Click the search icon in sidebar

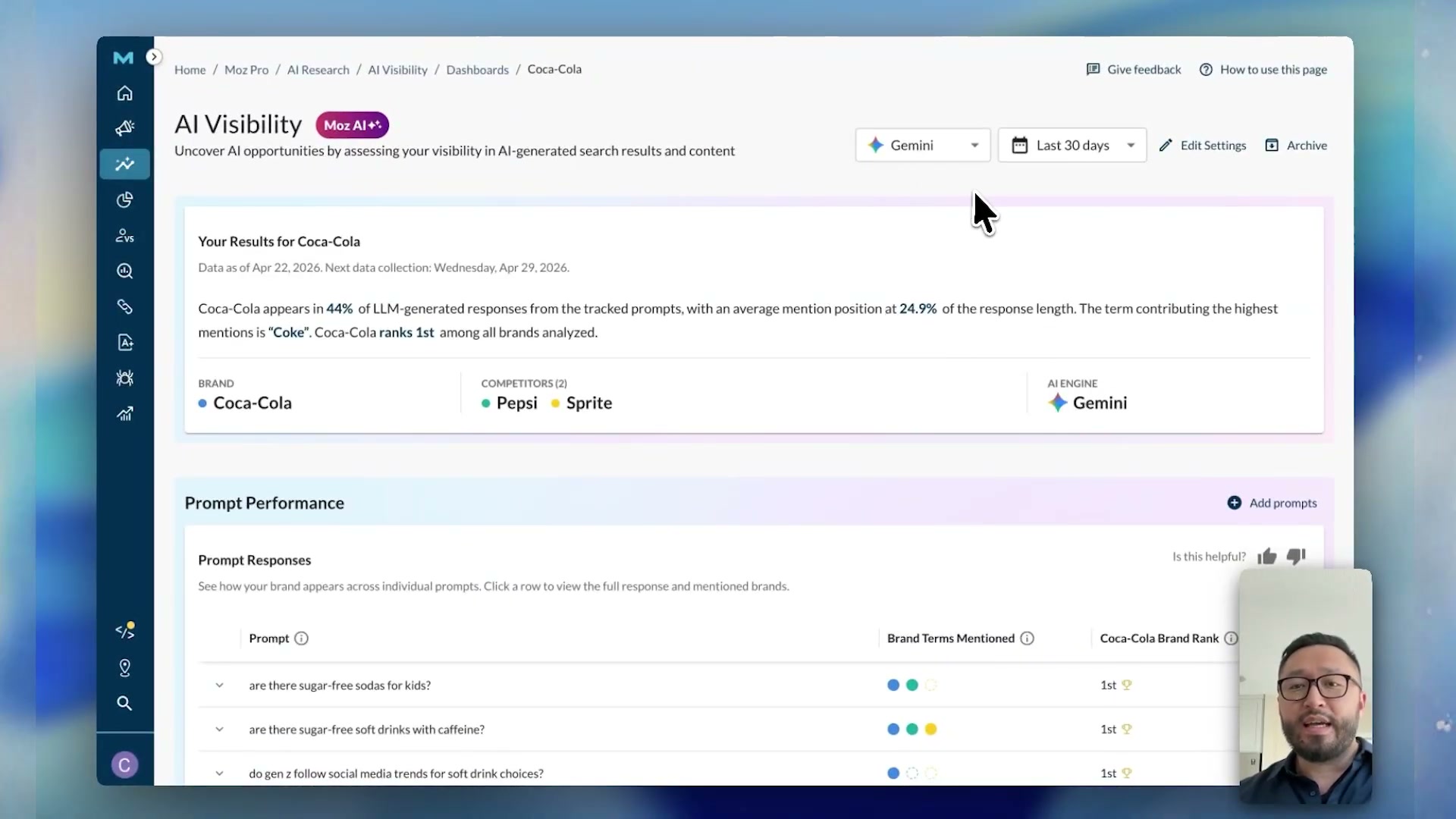125,703
